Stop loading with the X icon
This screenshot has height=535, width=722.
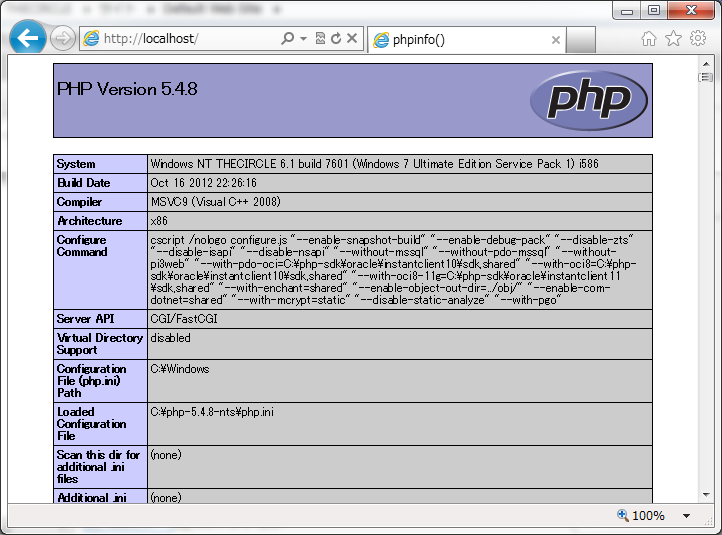pos(352,38)
